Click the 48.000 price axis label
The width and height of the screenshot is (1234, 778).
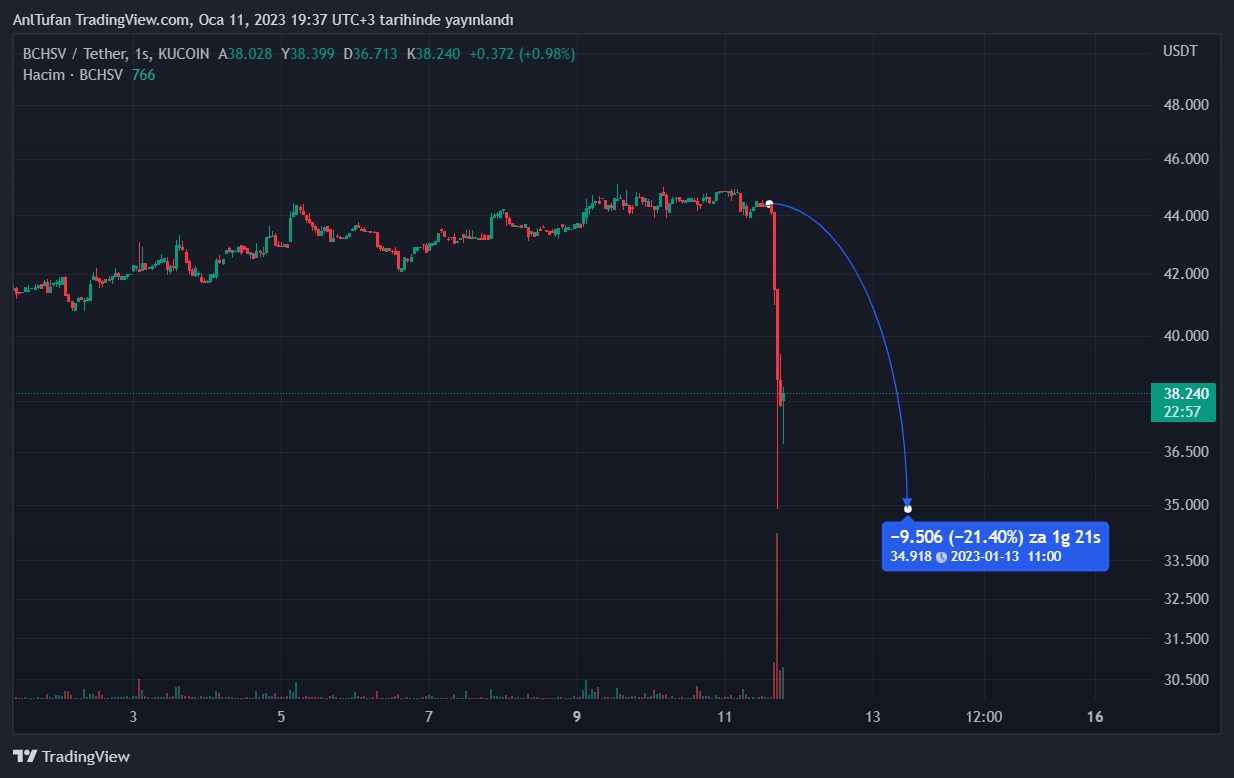tap(1186, 105)
